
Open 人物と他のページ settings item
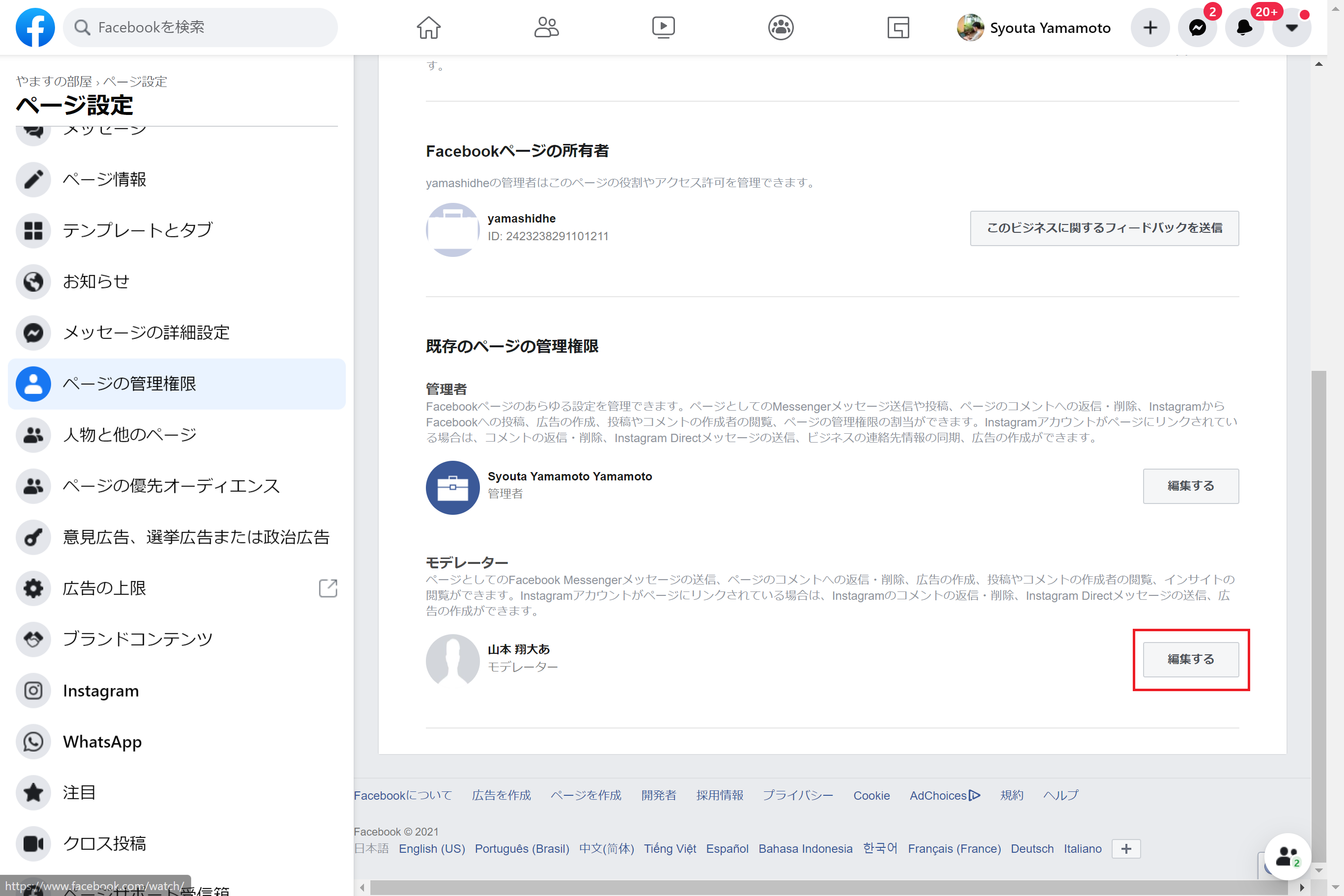[x=176, y=435]
